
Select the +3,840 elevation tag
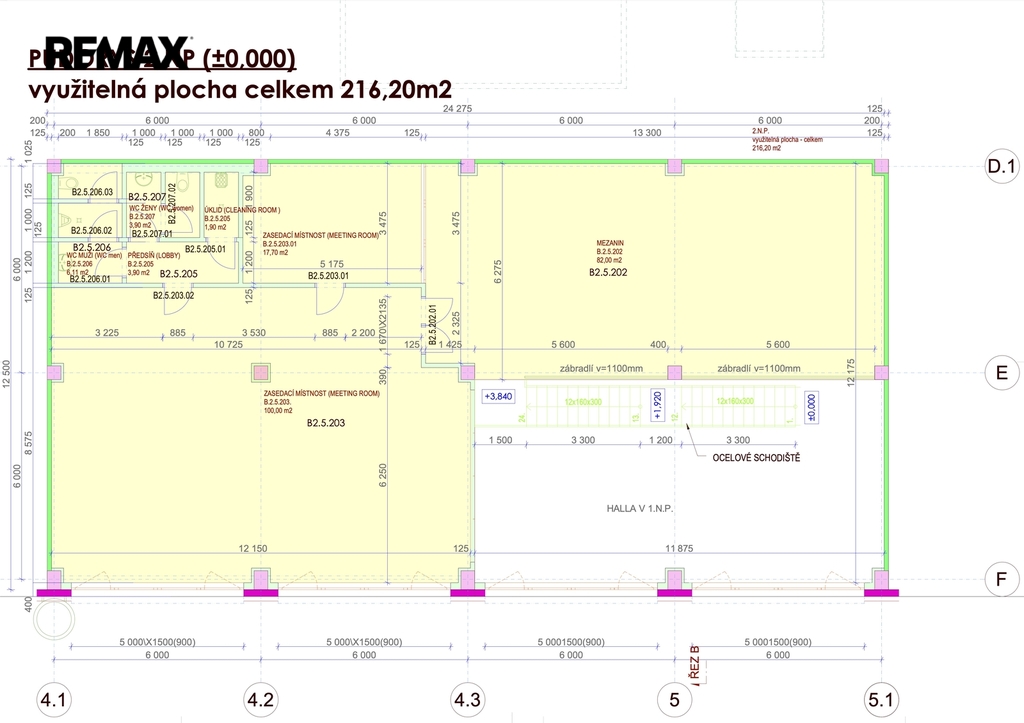pyautogui.click(x=497, y=397)
